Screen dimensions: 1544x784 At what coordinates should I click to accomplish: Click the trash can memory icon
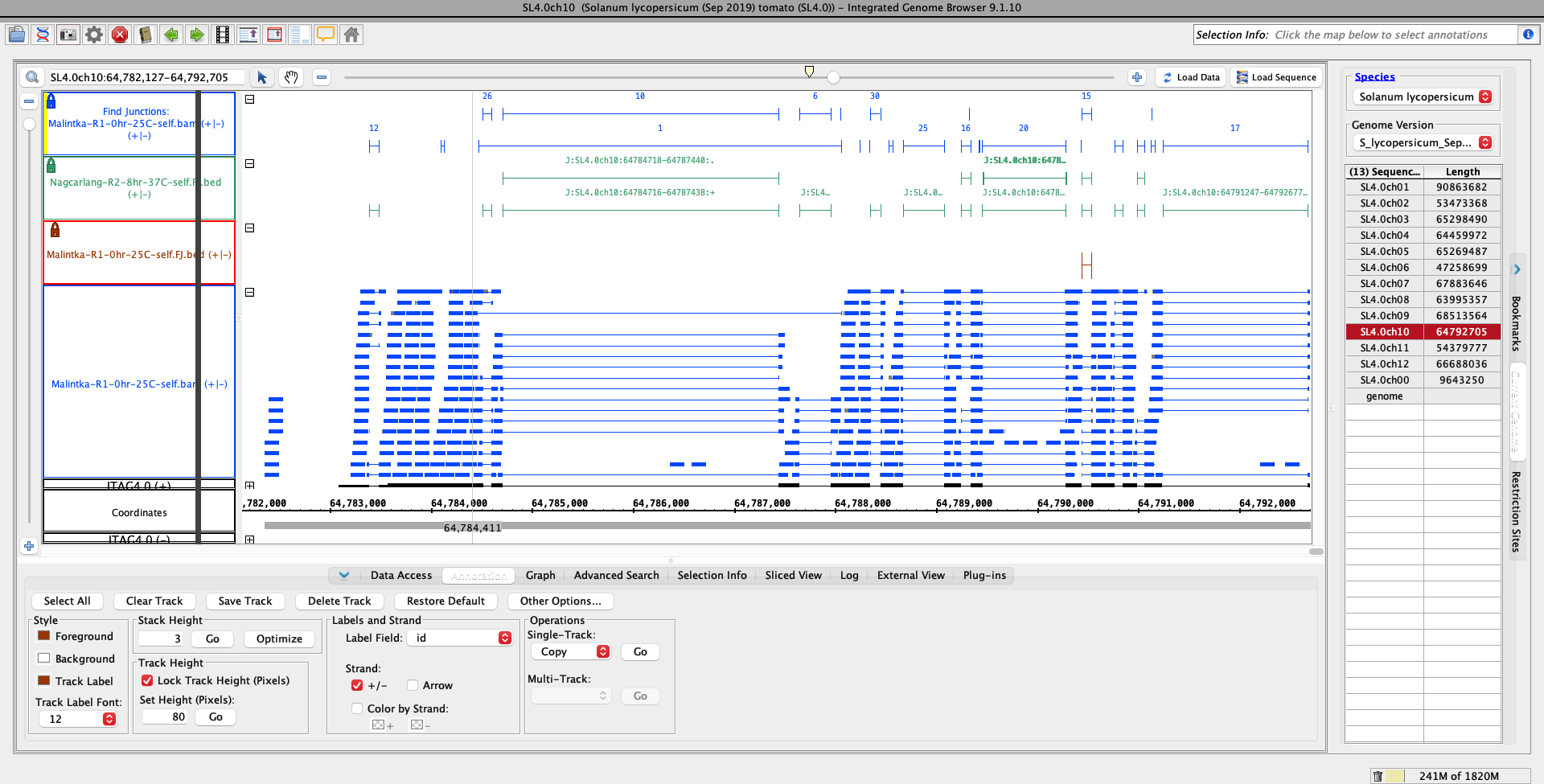(x=1378, y=776)
